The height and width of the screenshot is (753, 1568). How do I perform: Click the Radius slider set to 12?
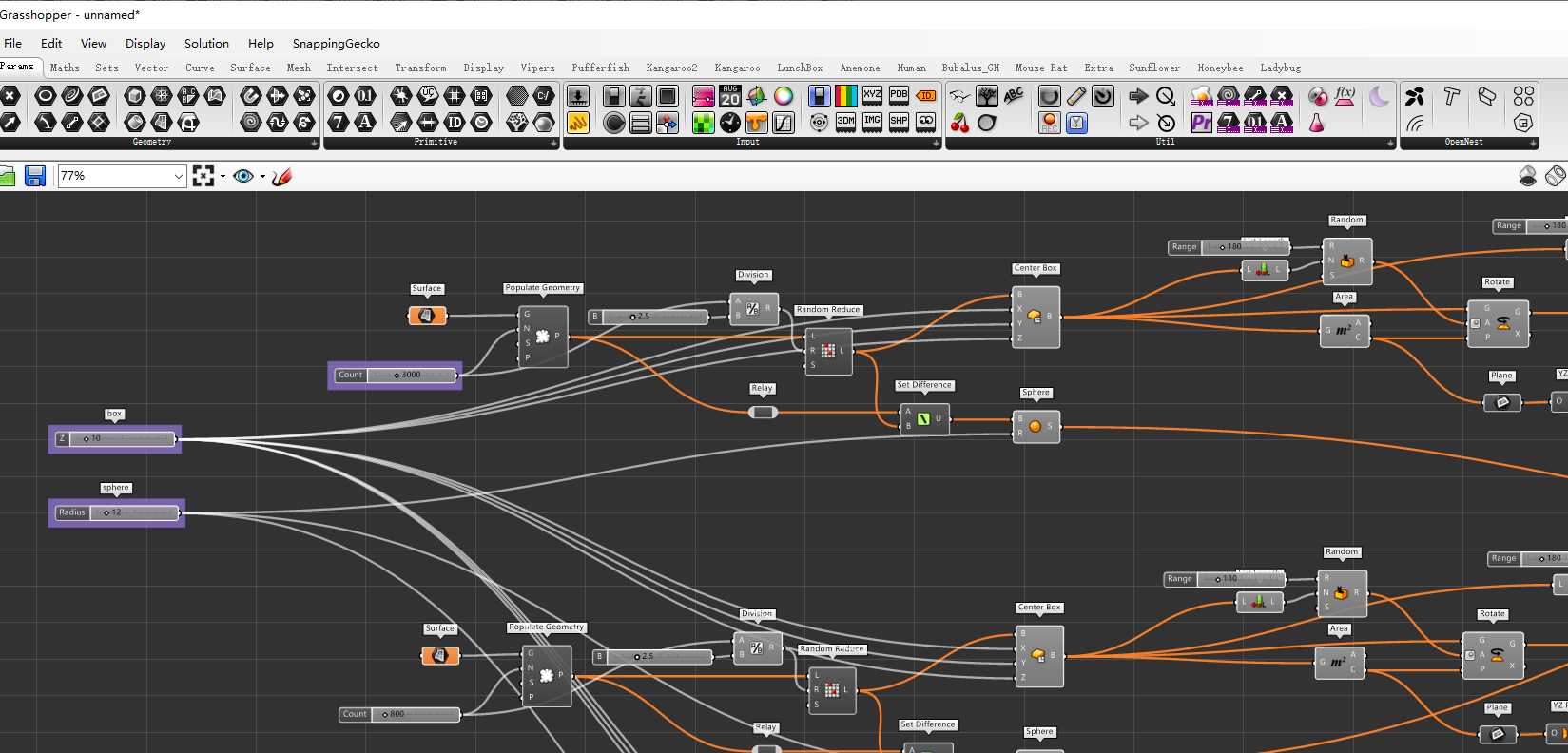117,512
